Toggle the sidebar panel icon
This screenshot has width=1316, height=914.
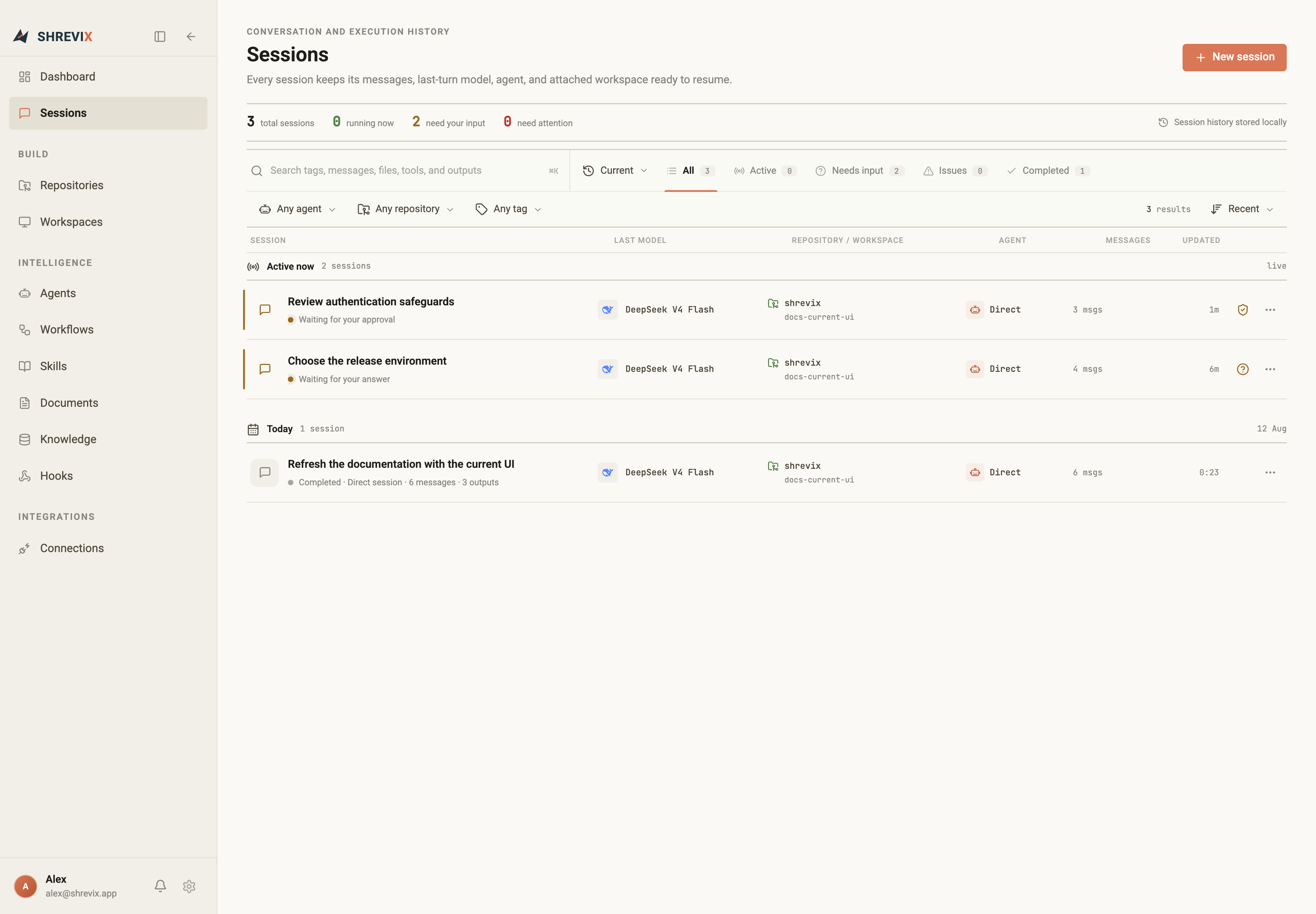click(160, 37)
